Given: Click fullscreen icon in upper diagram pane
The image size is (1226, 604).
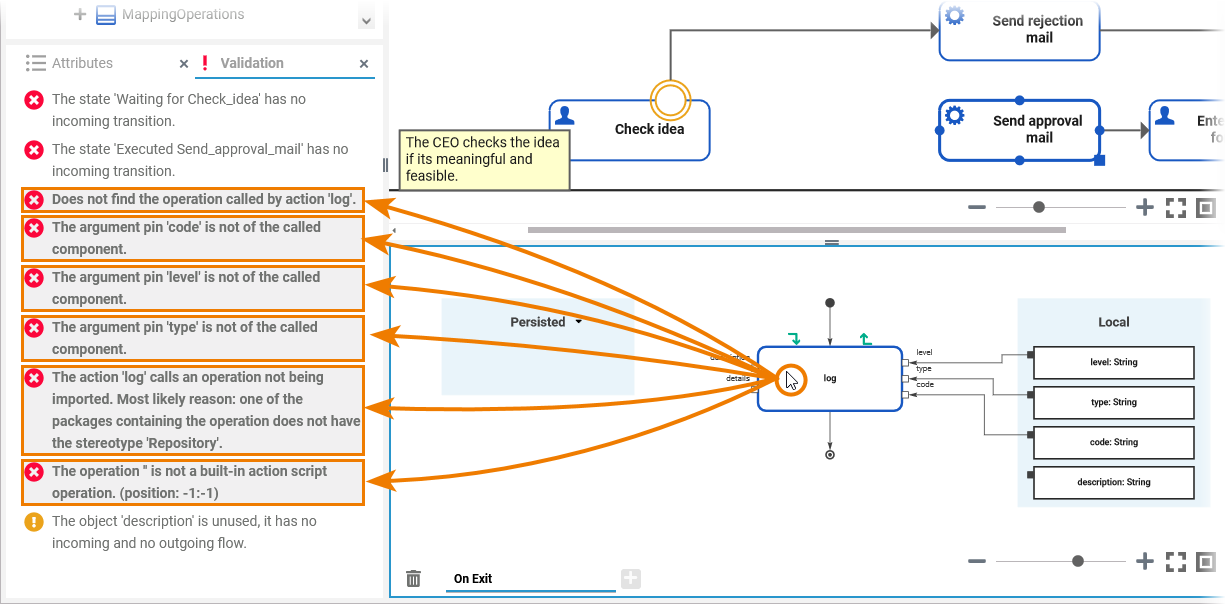Looking at the screenshot, I should [1176, 207].
